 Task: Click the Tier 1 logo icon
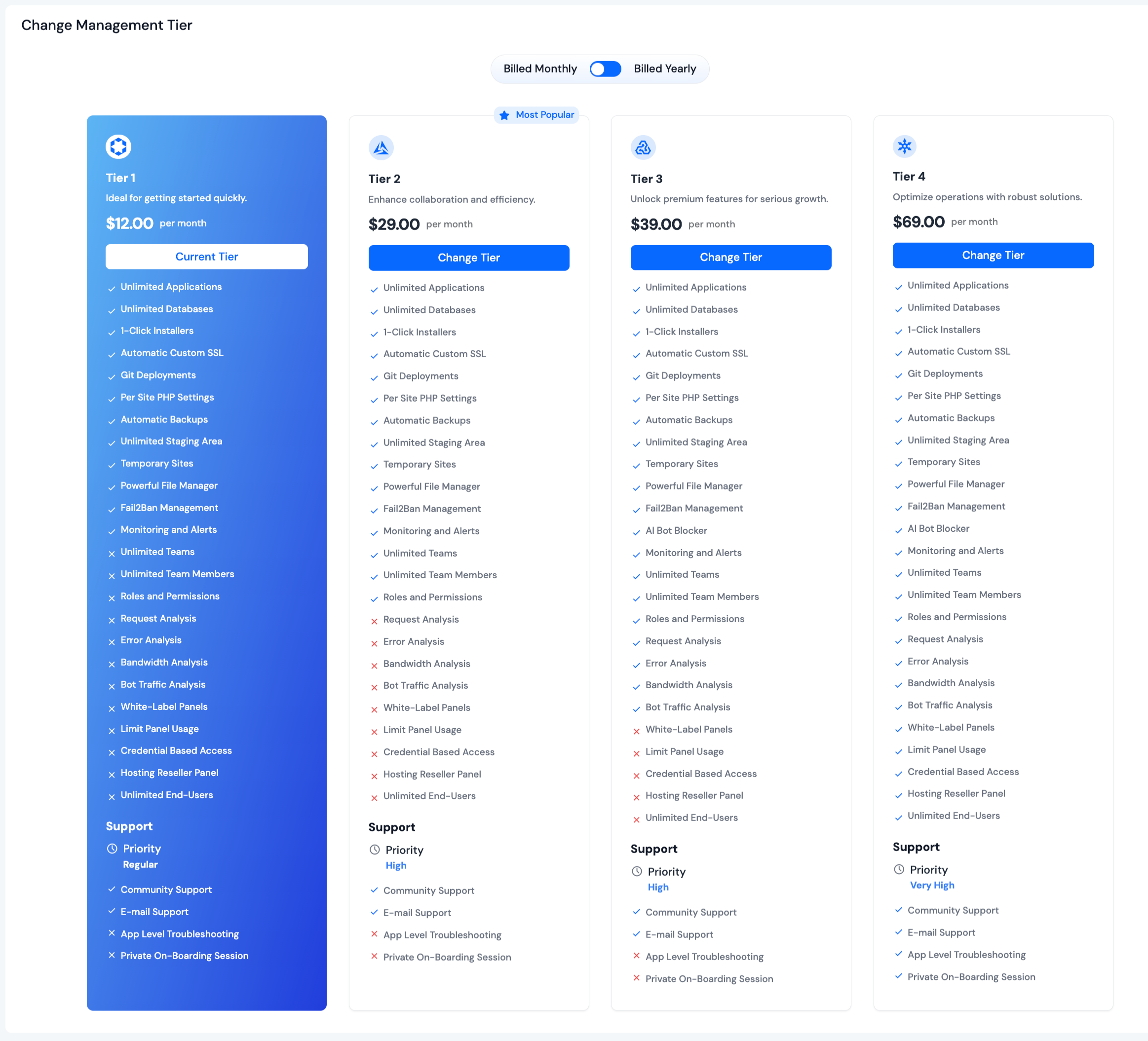[x=118, y=147]
